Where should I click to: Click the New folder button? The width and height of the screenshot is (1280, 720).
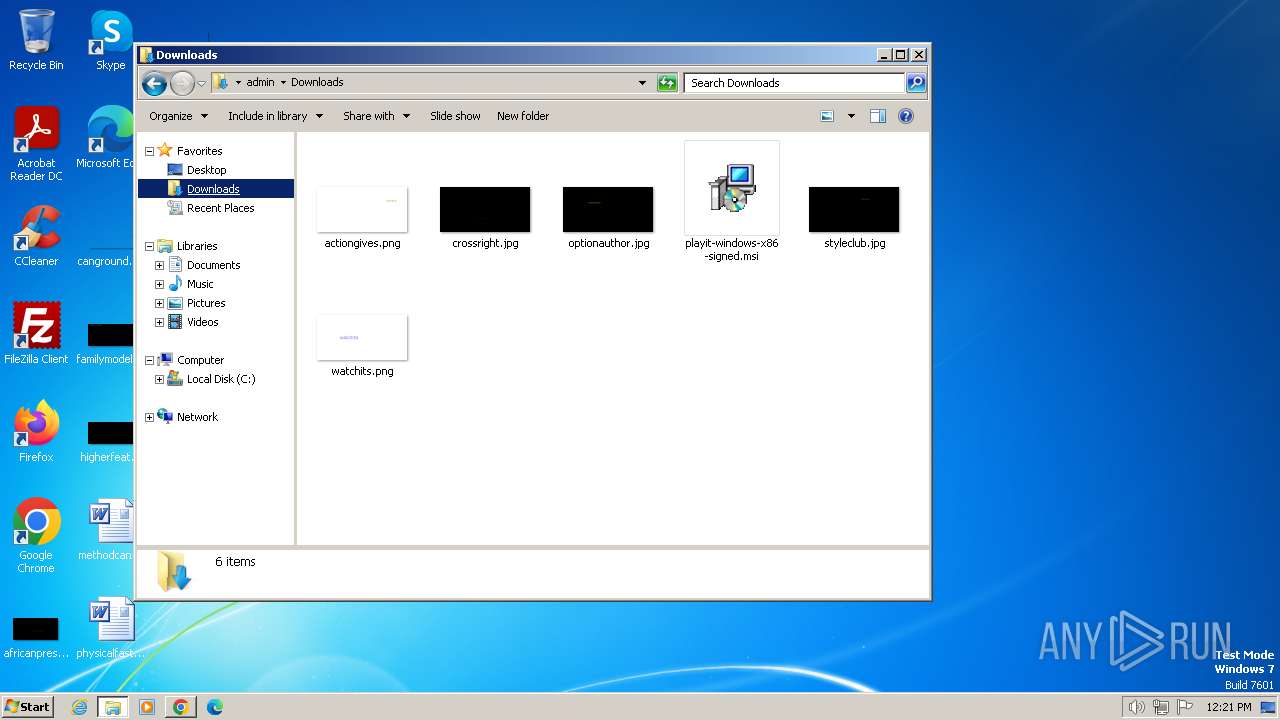click(523, 116)
